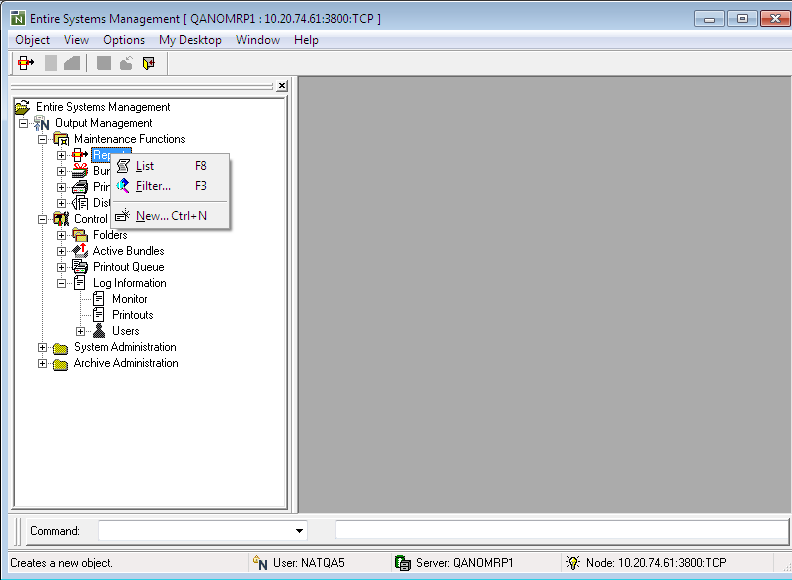792x580 pixels.
Task: Select the Entire Systems Management root folder icon
Action: [23, 107]
